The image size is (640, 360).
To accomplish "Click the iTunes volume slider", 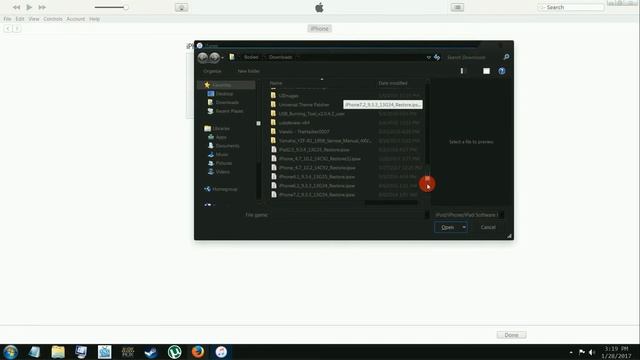I will (x=111, y=7).
